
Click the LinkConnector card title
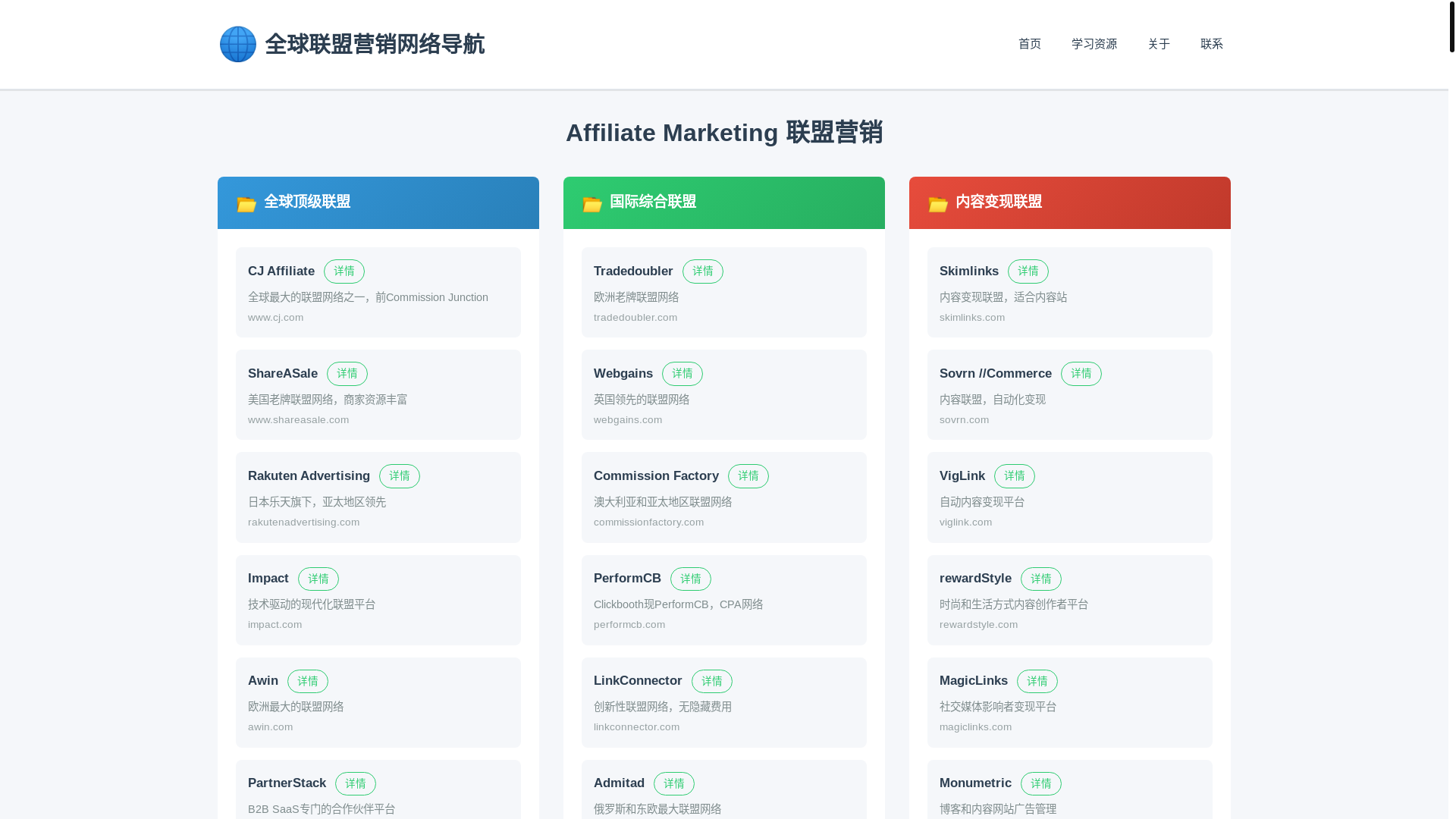[x=638, y=681]
